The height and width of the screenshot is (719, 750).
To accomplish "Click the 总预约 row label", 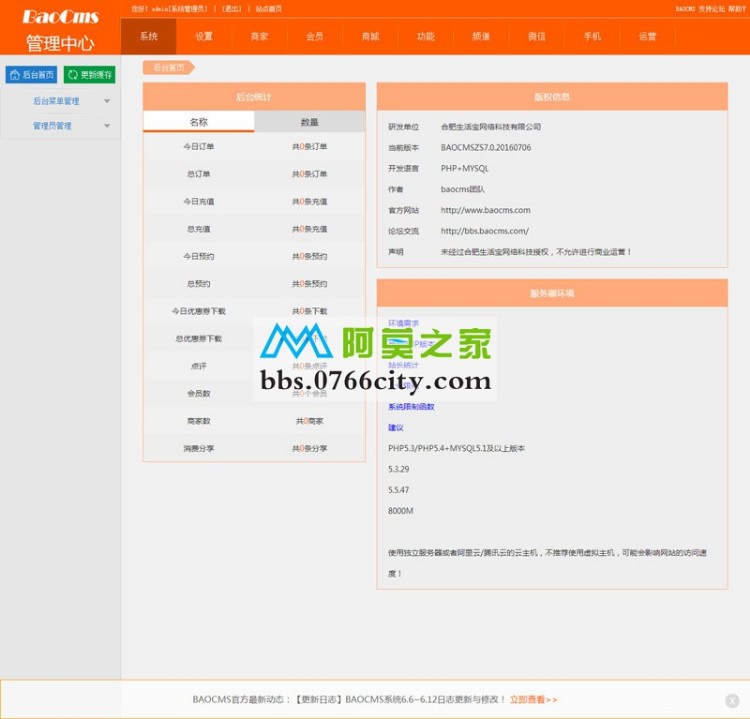I will [x=199, y=284].
